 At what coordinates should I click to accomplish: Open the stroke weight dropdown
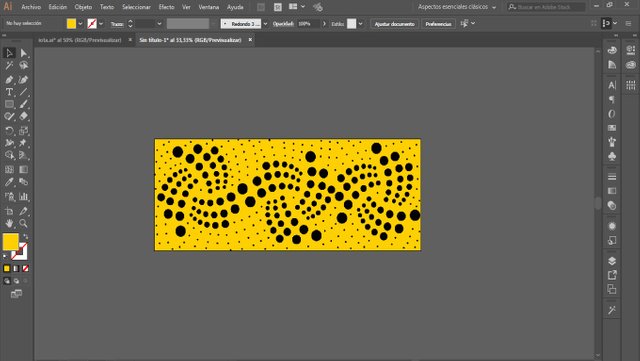159,24
